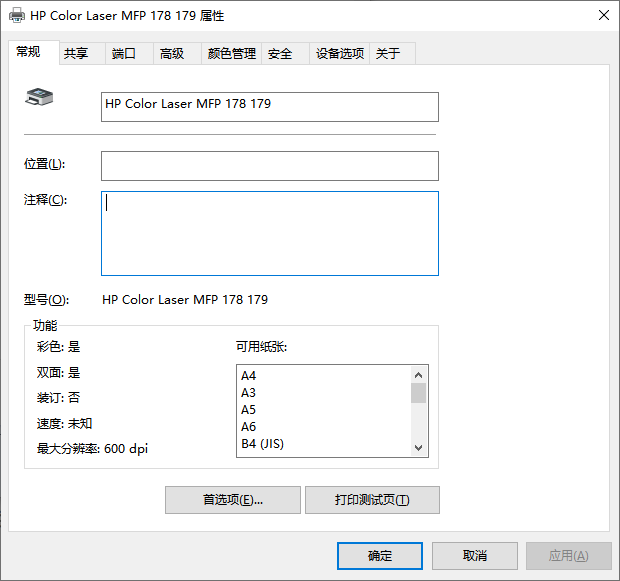Viewport: 620px width, 581px height.
Task: Switch to the 高级 tab
Action: pos(177,53)
